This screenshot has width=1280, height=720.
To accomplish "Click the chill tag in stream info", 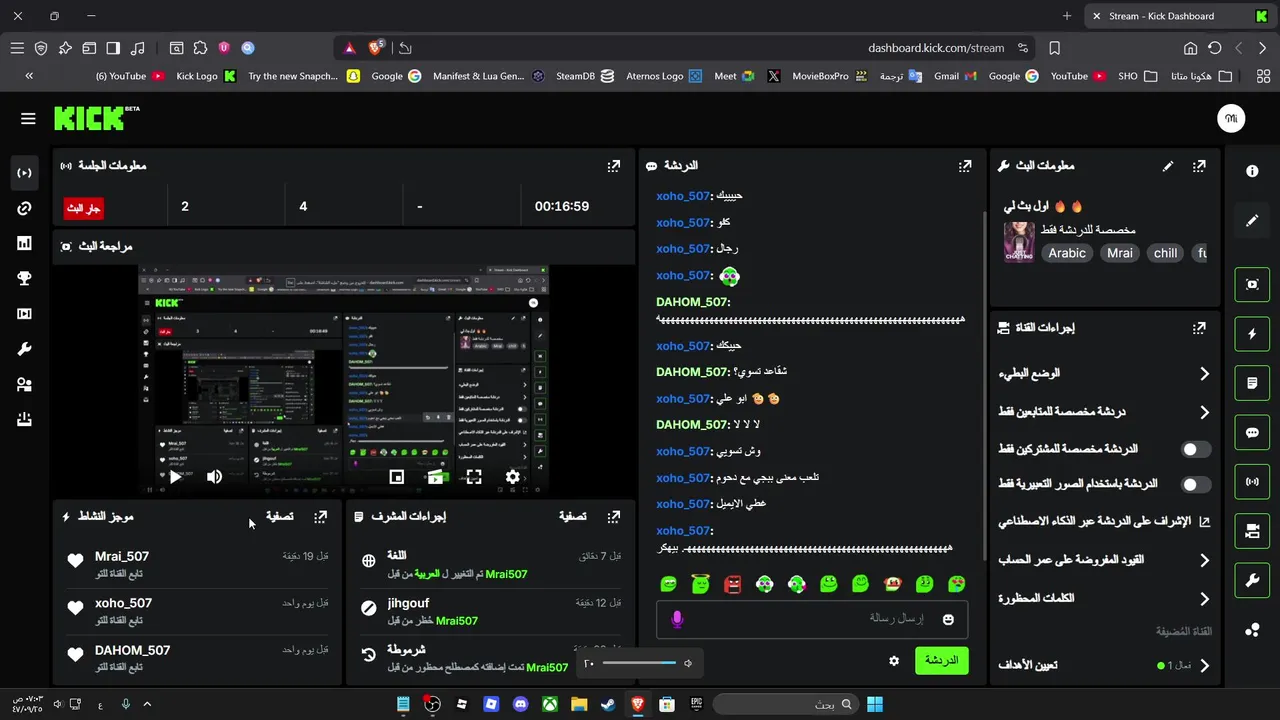I will pos(1165,253).
